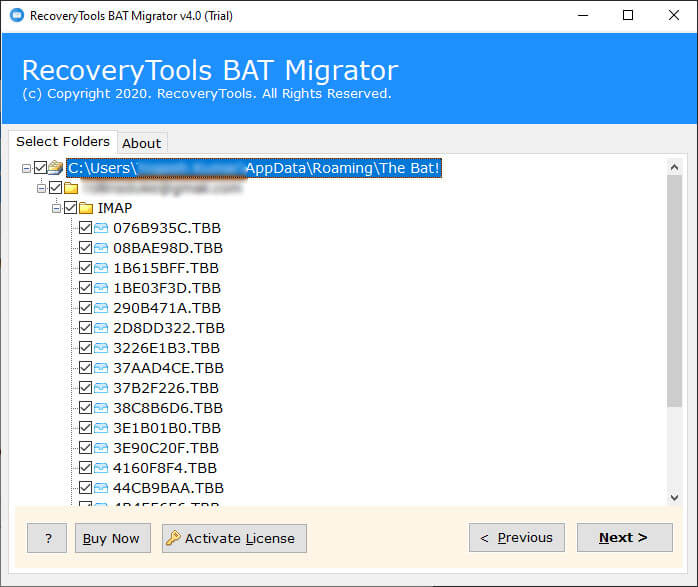Viewport: 698px width, 587px height.
Task: Select the 4160F8F4.TBB file name
Action: [x=165, y=468]
